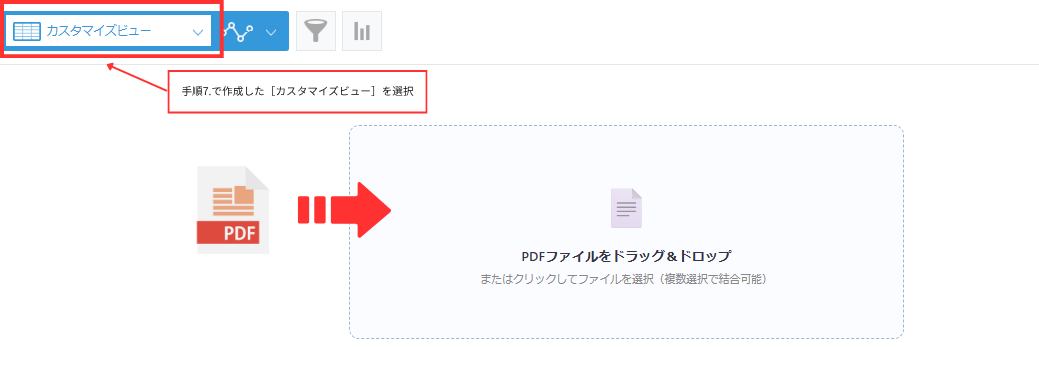The height and width of the screenshot is (388, 1039).
Task: Click the big red block arrow
Action: click(345, 209)
